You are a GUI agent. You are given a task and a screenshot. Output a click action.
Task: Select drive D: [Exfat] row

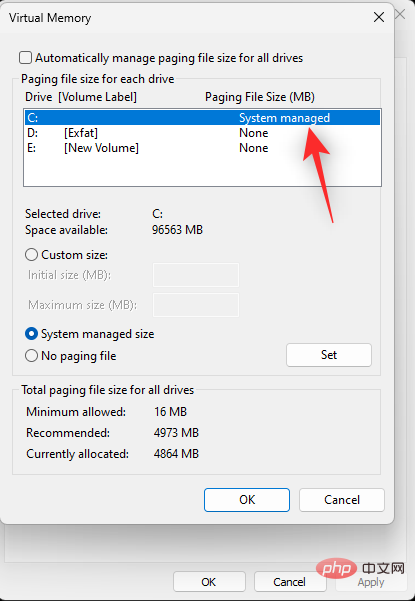[x=202, y=133]
